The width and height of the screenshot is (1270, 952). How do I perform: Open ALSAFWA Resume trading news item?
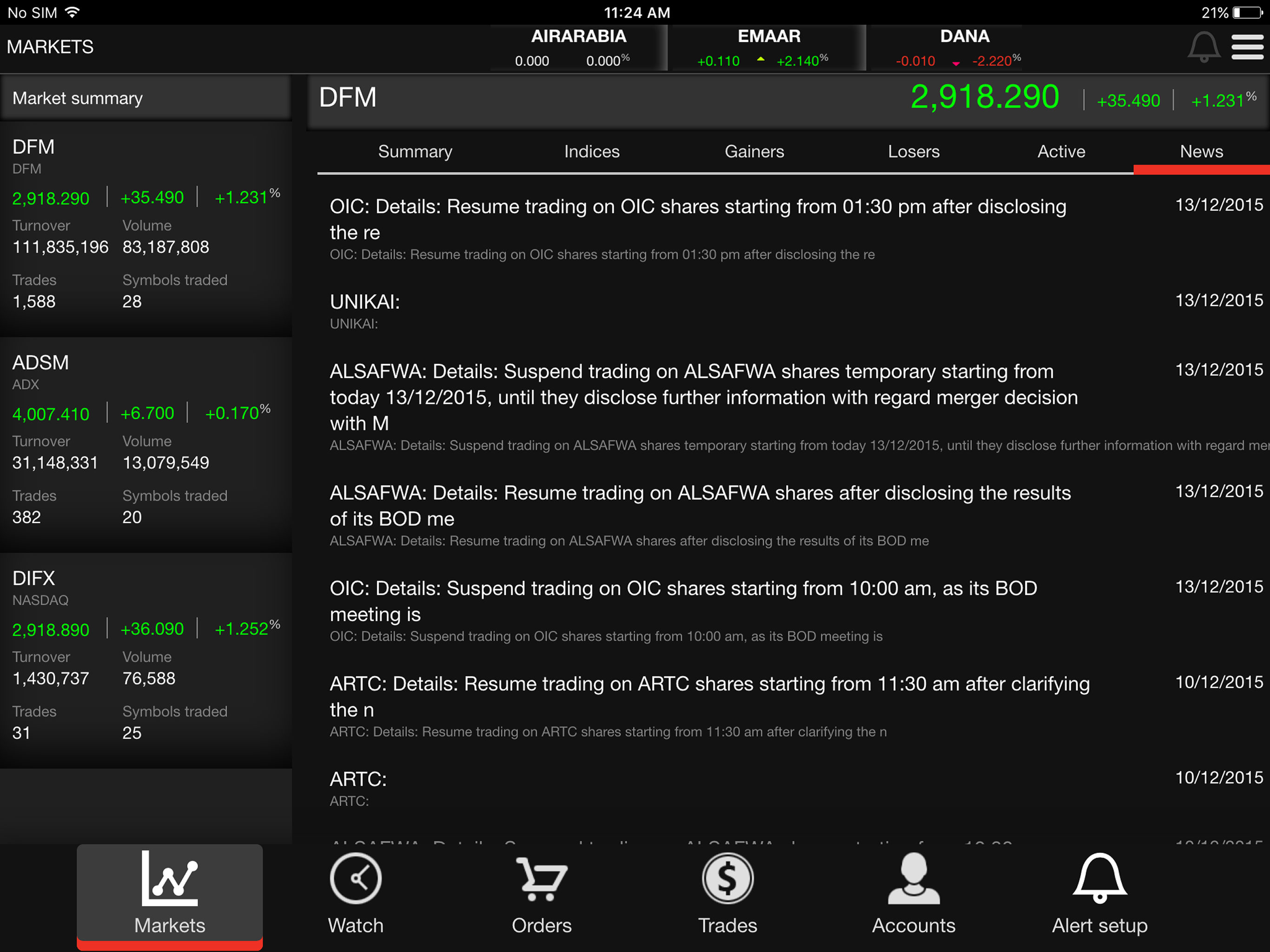794,516
